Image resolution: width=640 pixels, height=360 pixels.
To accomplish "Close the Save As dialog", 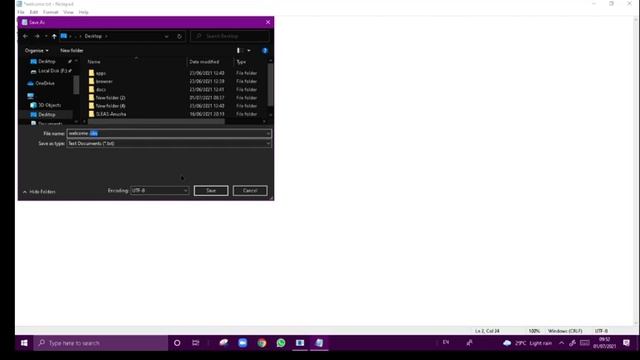I will [268, 22].
